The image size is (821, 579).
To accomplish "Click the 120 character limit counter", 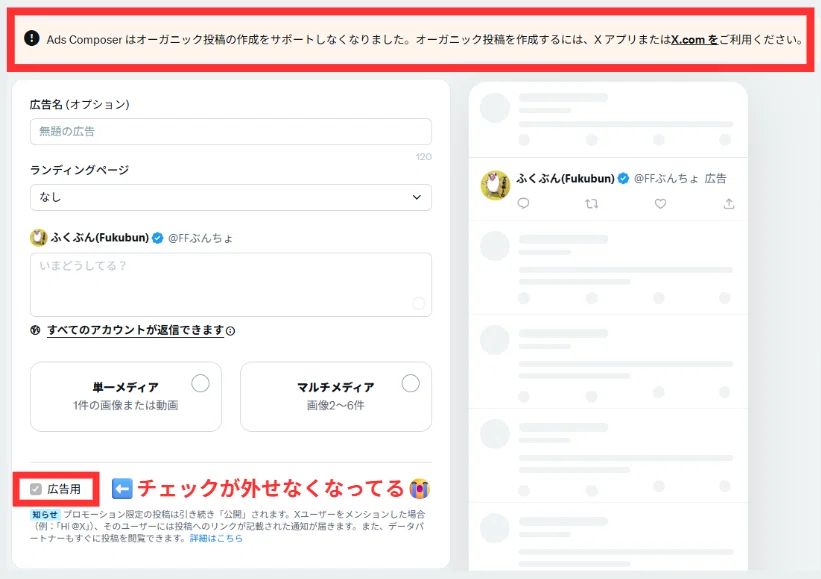I will 424,157.
